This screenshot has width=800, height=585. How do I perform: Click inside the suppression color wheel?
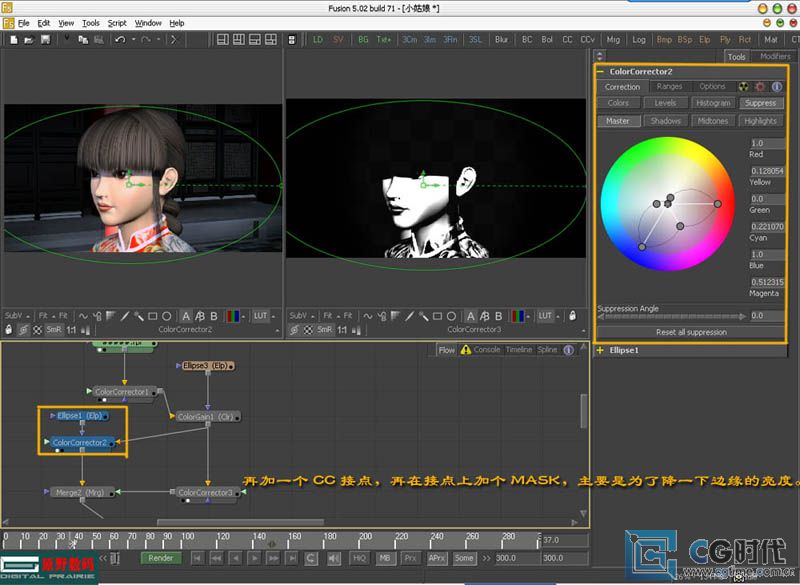668,204
